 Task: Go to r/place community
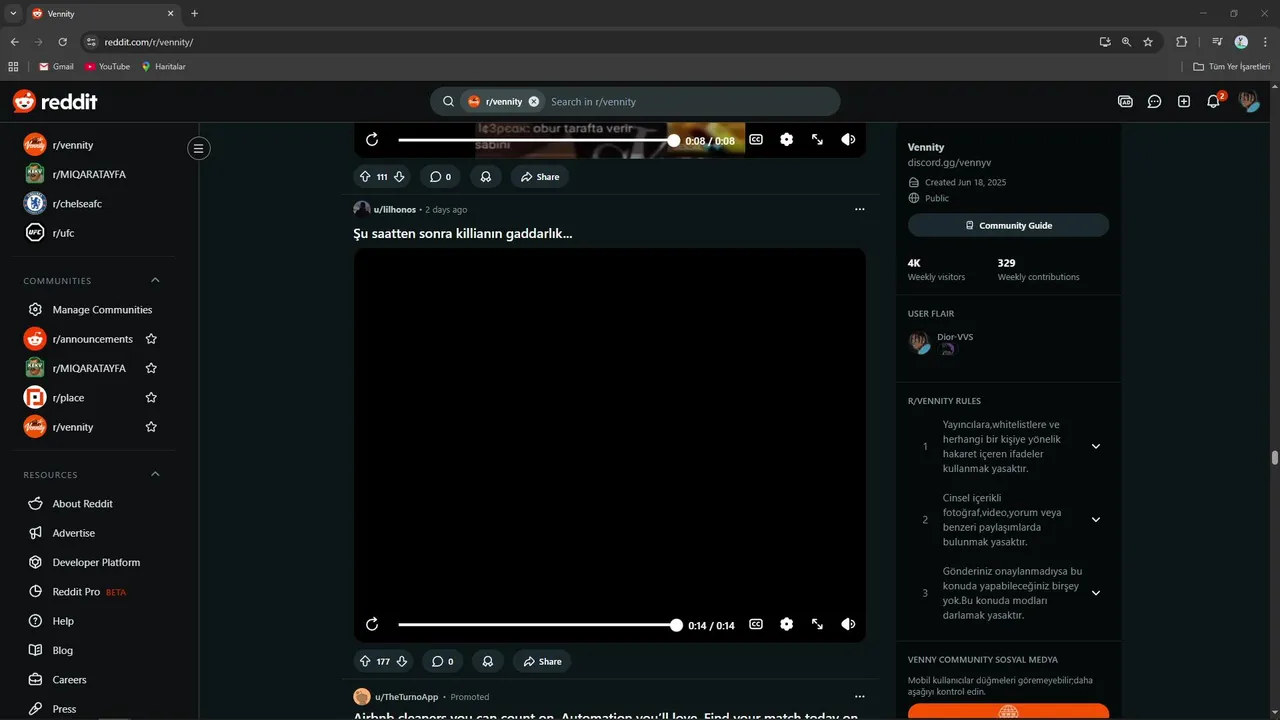[x=68, y=397]
